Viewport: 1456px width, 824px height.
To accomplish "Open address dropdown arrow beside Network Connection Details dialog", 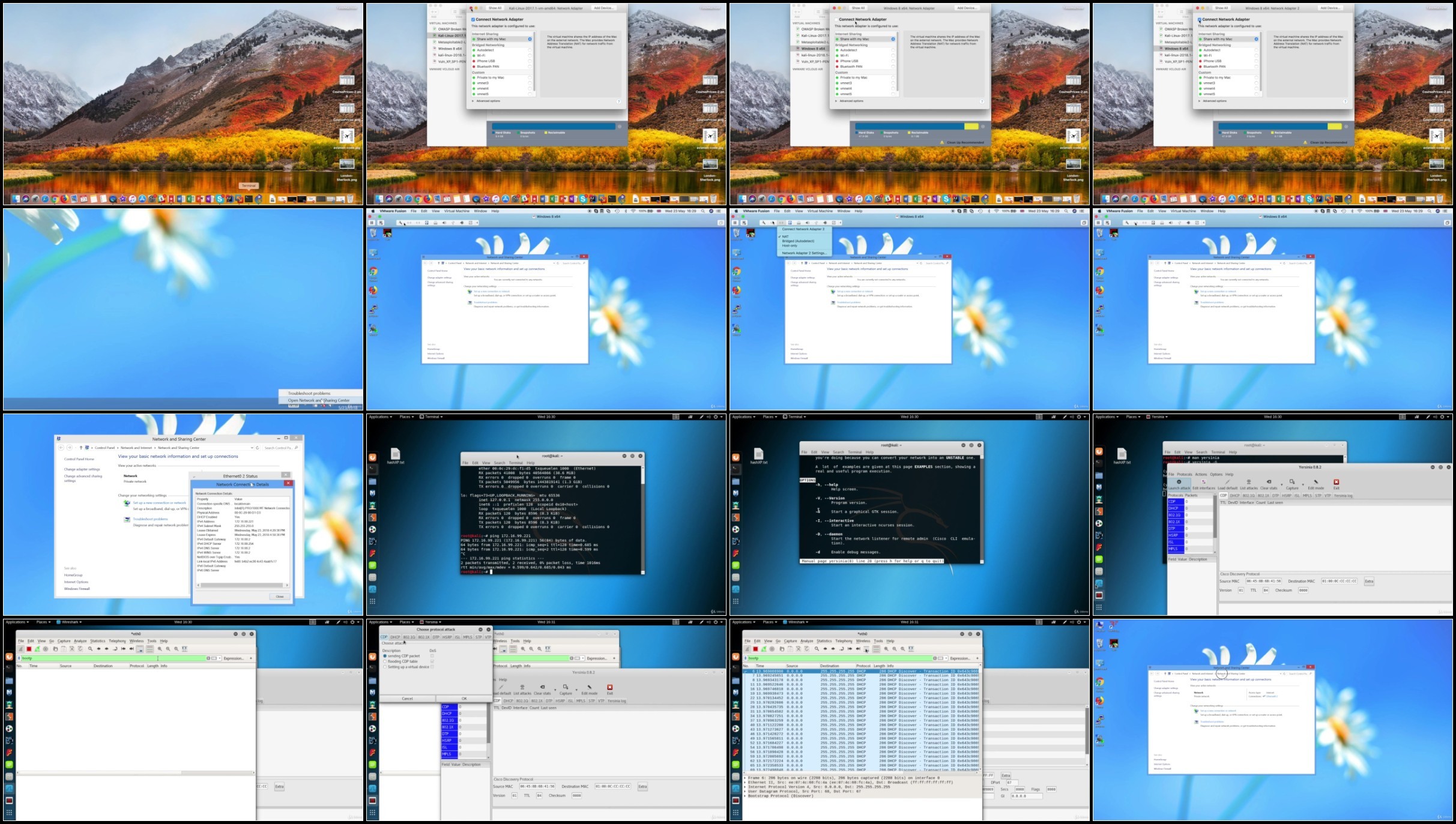I will click(x=251, y=448).
